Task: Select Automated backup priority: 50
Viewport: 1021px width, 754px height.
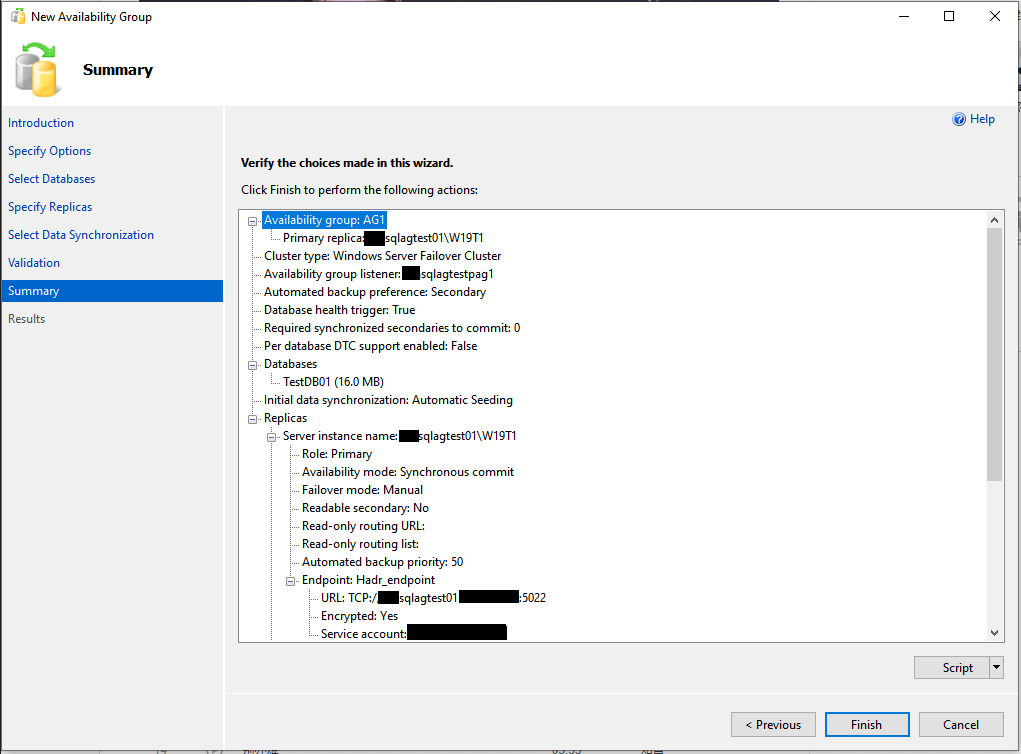Action: pos(382,562)
